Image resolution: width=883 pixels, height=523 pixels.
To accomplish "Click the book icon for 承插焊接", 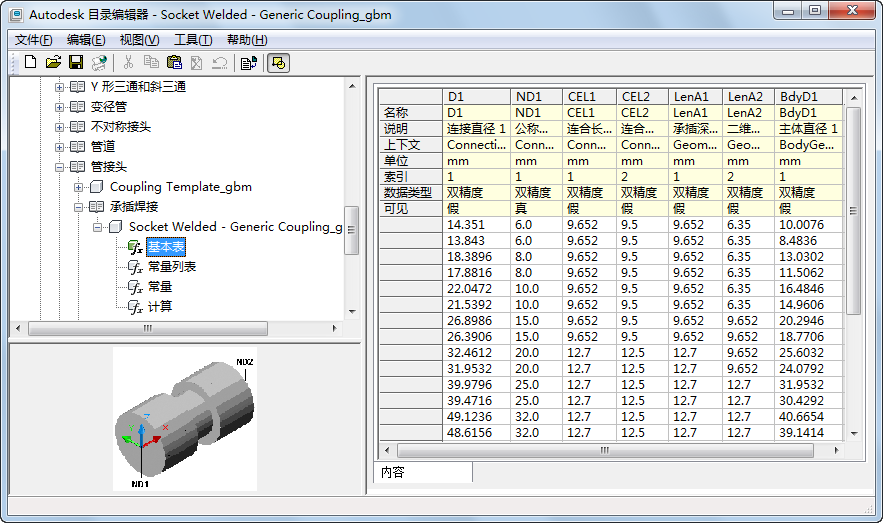I will 96,207.
